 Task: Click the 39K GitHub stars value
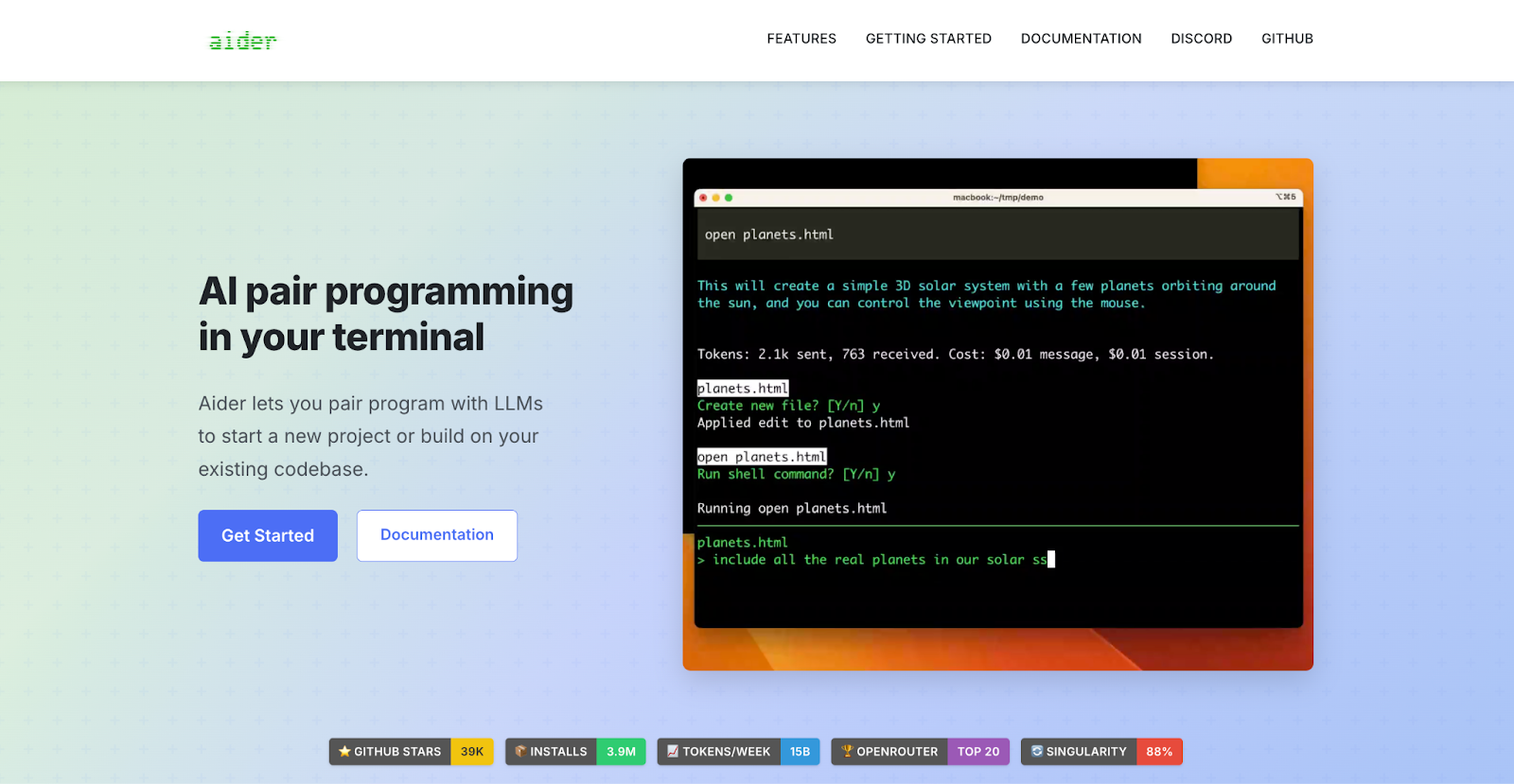click(472, 752)
